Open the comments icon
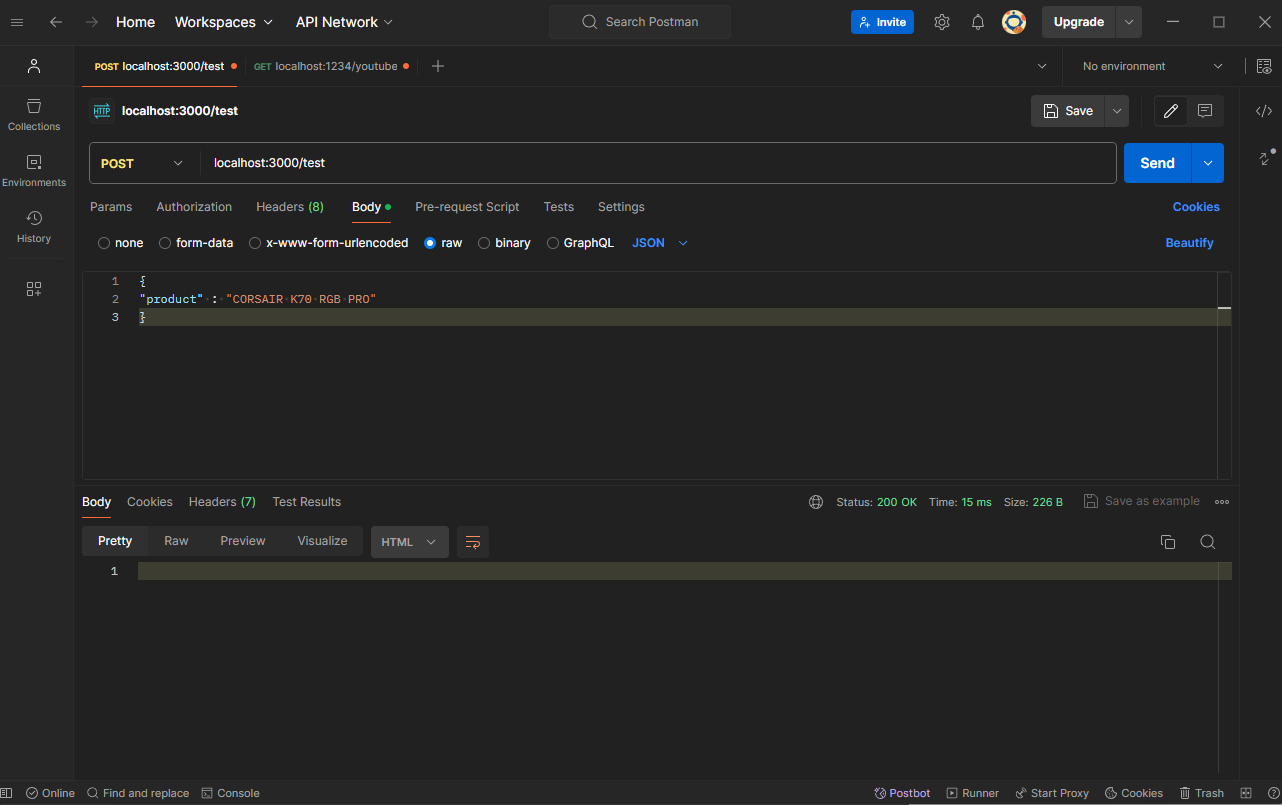1282x805 pixels. [1205, 111]
